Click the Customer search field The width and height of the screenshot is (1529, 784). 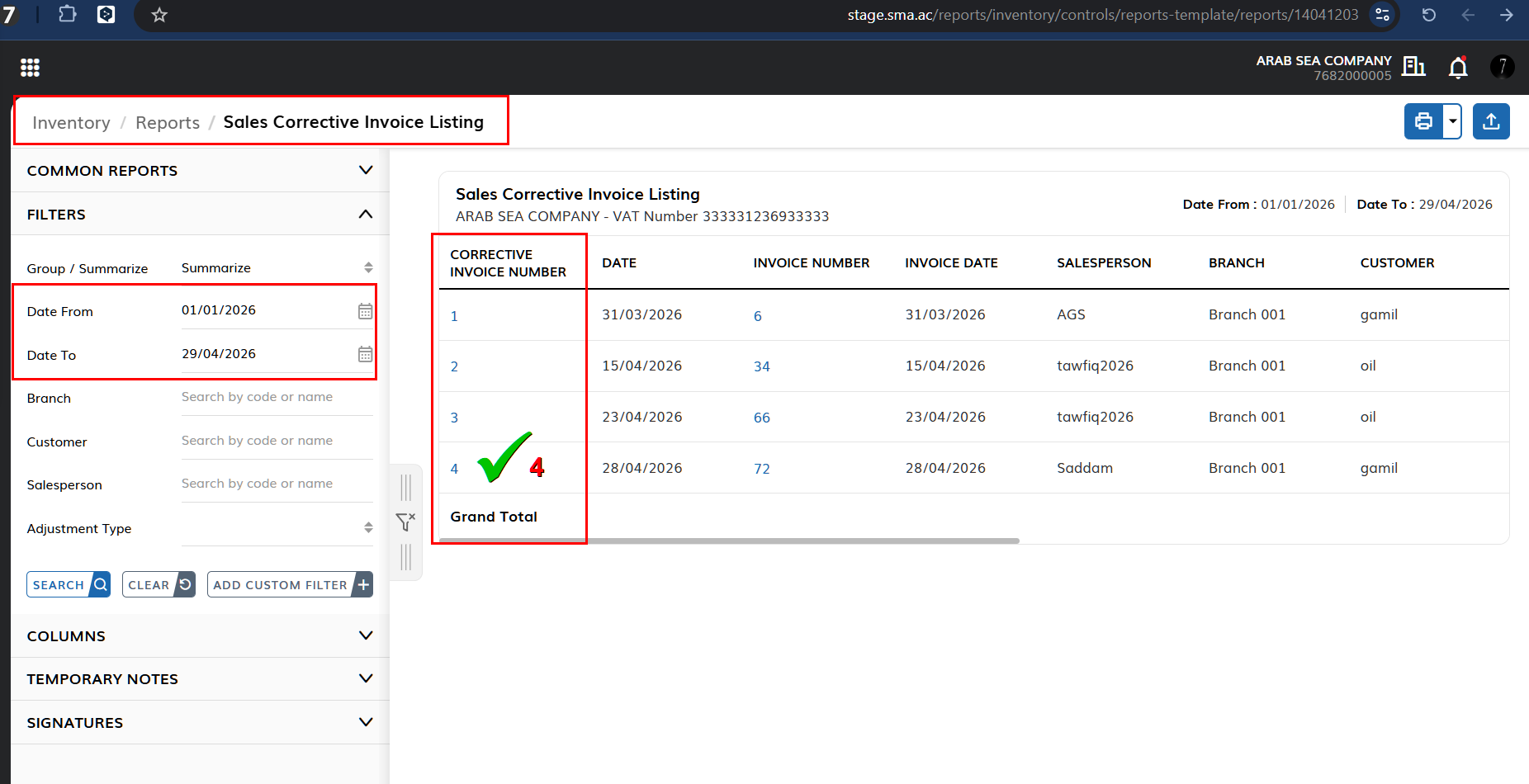click(277, 441)
